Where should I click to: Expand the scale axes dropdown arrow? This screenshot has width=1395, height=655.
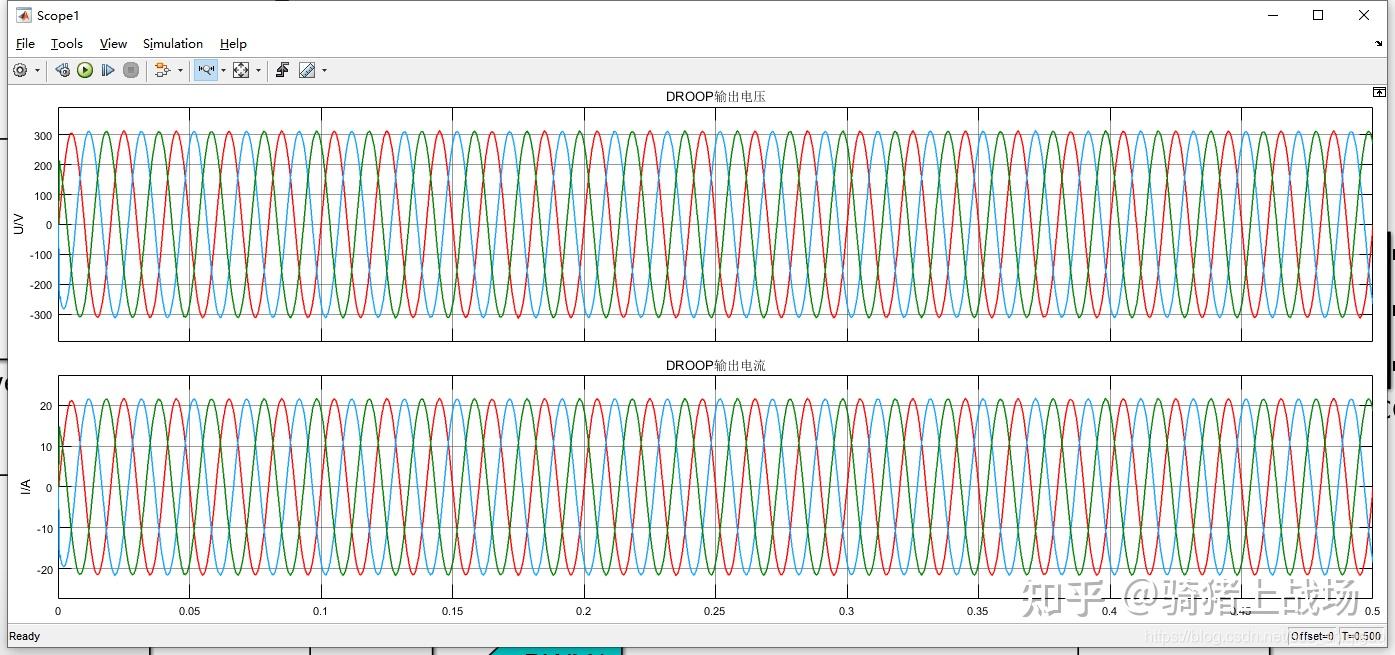[258, 70]
